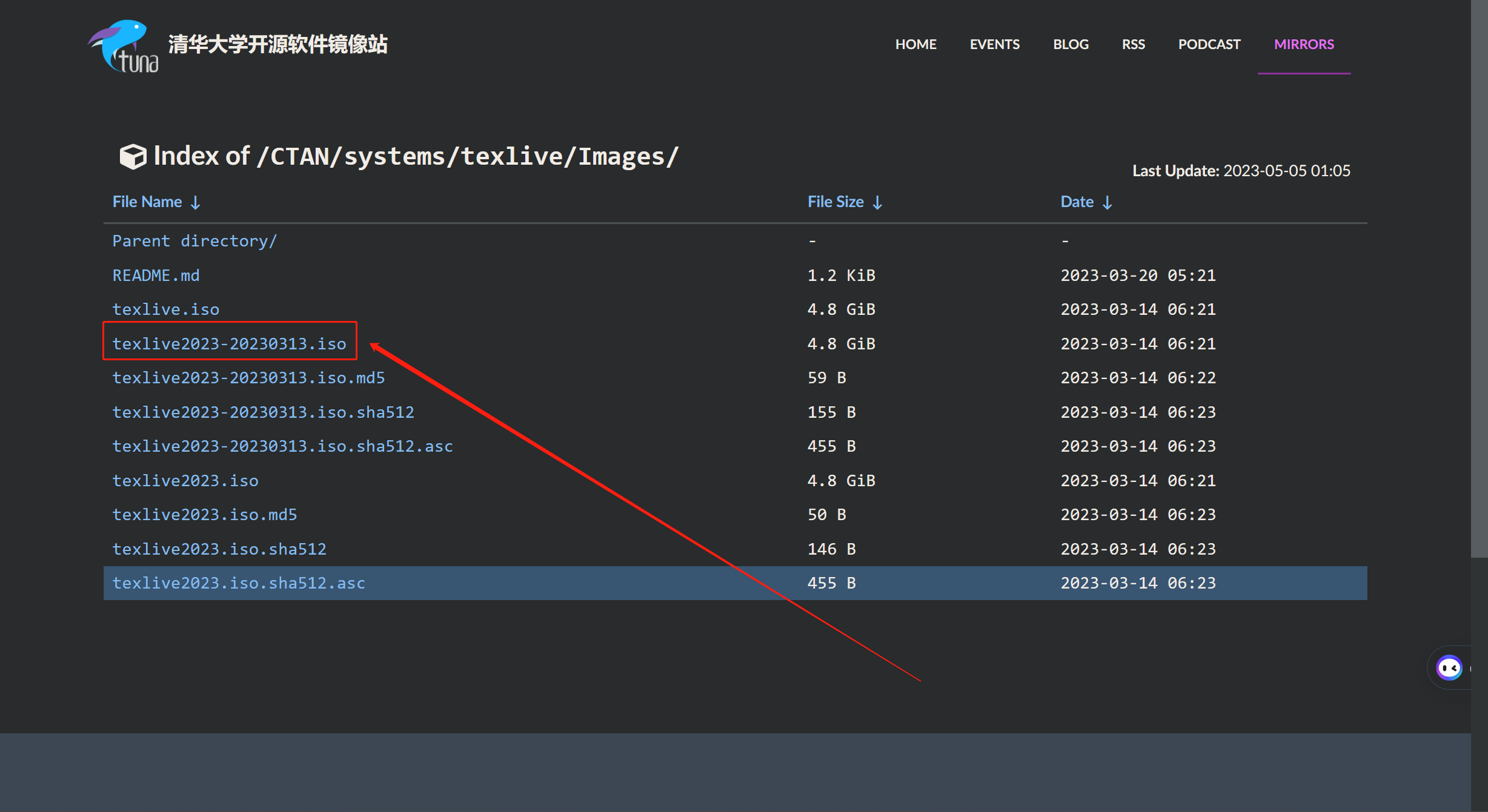Image resolution: width=1488 pixels, height=812 pixels.
Task: Sort by Date arrow
Action: (x=1108, y=202)
